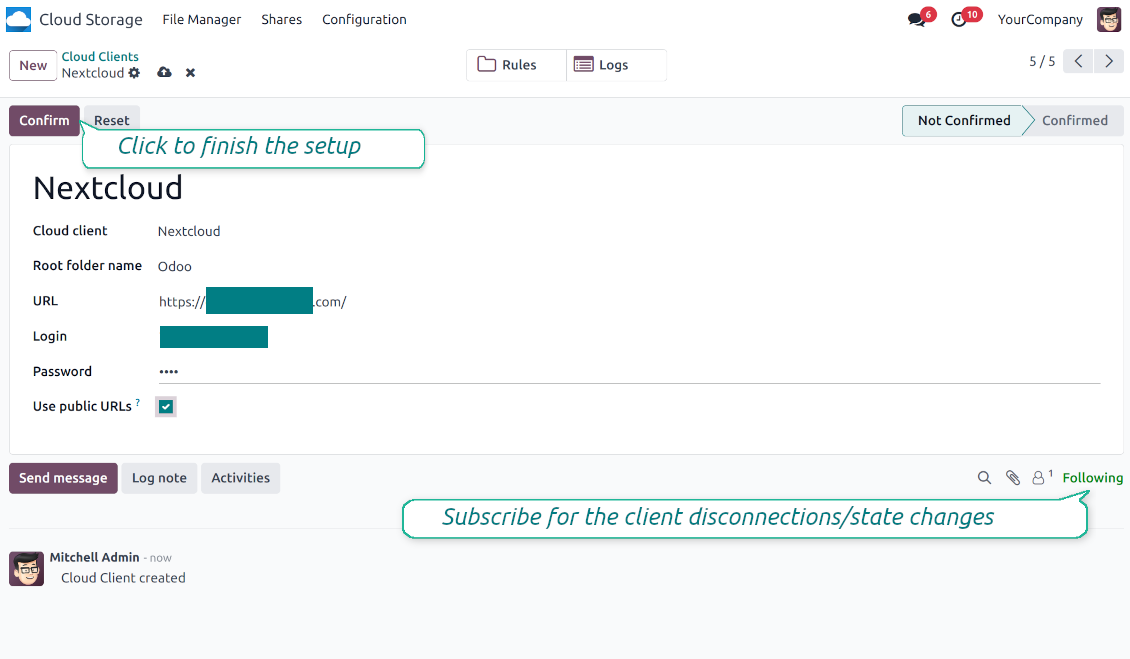Image resolution: width=1130 pixels, height=659 pixels.
Task: Create a New cloud client
Action: (33, 66)
